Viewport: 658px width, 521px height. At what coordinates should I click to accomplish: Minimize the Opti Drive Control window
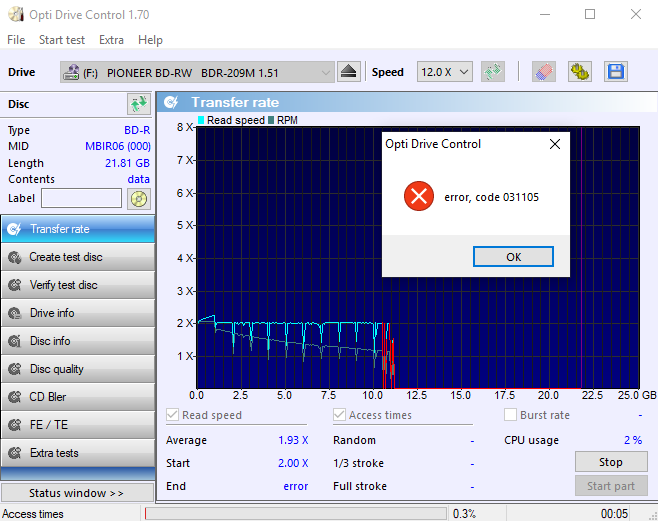click(545, 15)
